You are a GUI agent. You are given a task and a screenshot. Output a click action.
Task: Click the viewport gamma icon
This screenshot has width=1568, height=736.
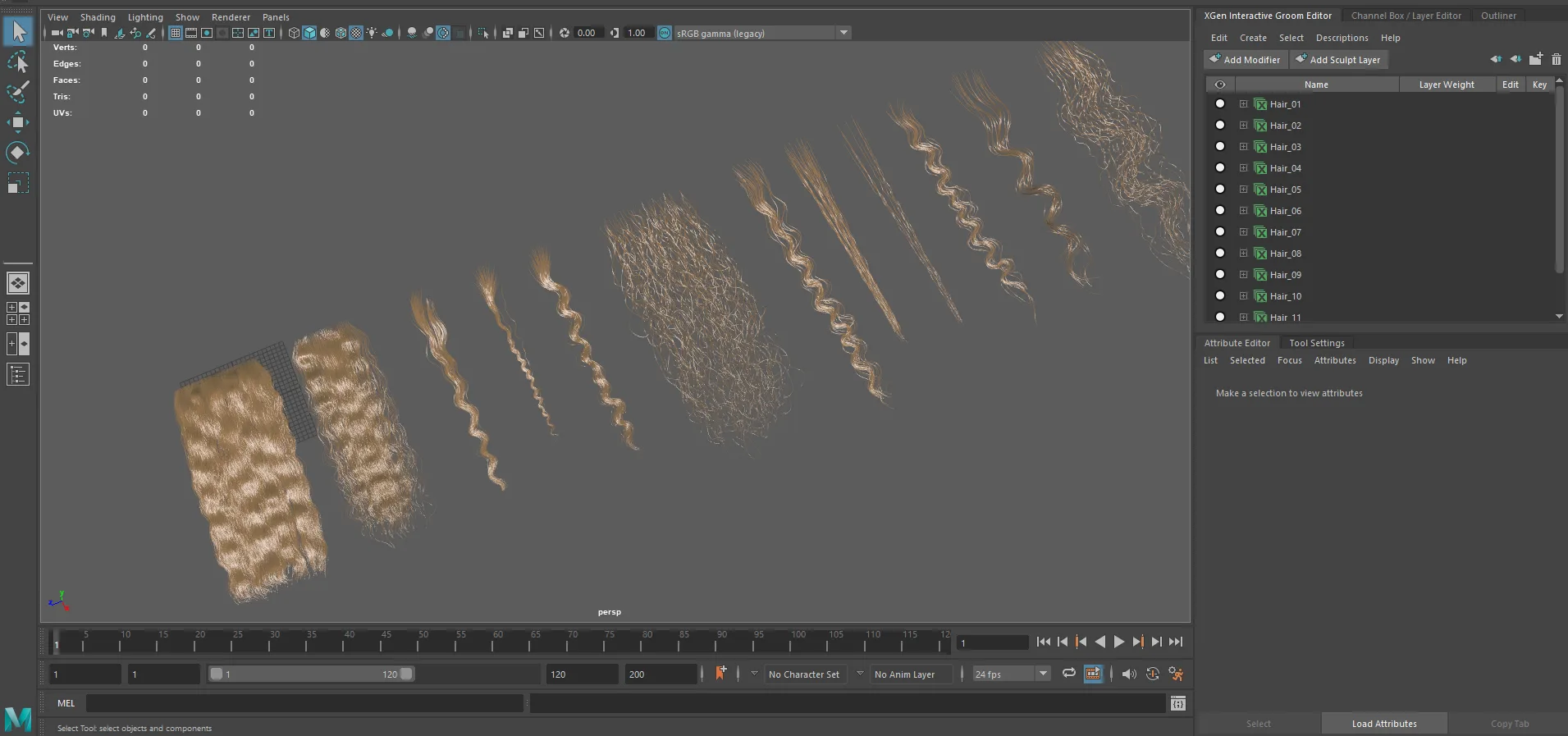pos(615,33)
